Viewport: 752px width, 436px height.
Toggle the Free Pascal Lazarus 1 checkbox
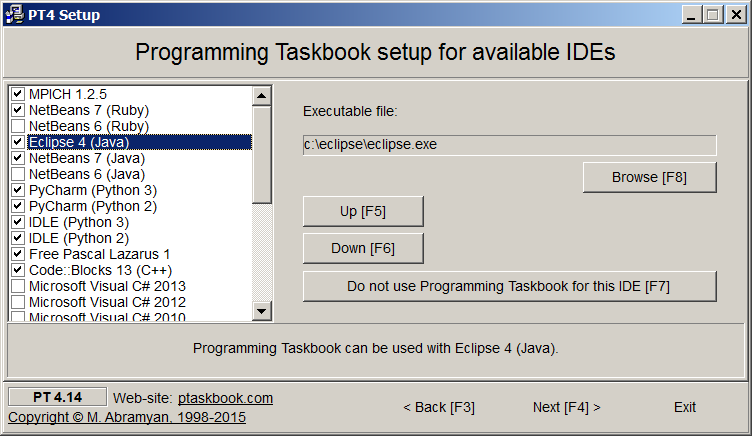18,254
